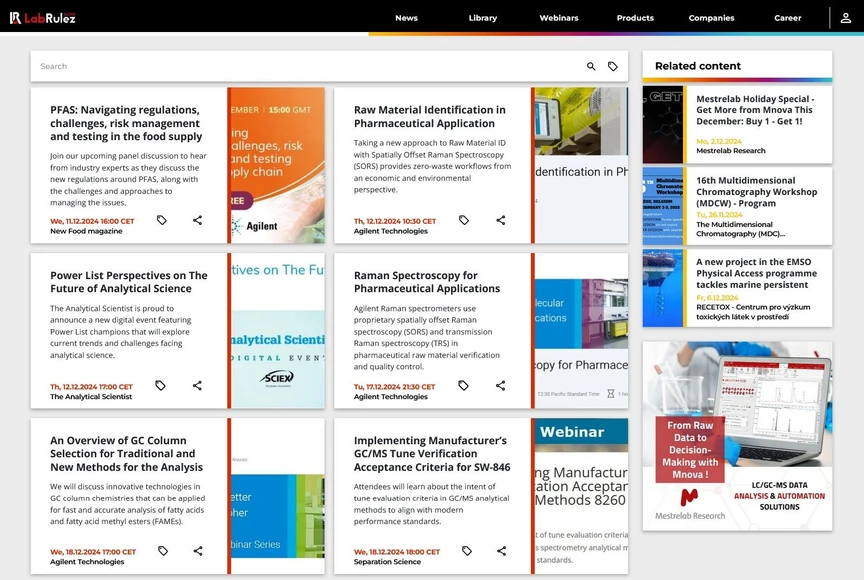The image size is (864, 580).
Task: Open Implementing Manufacturer's GC/MS Tune Verification title
Action: coord(431,454)
